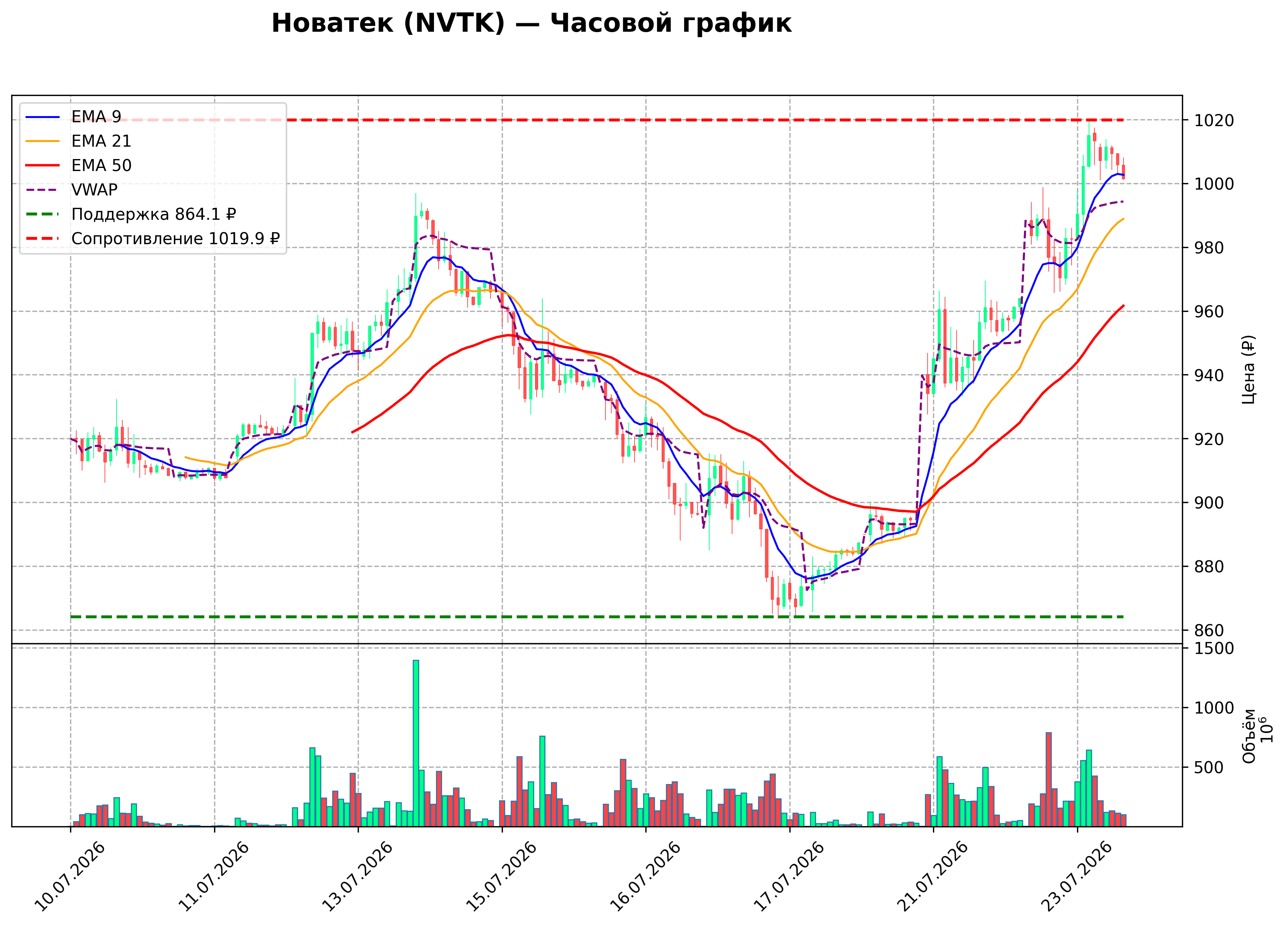Click the "1020" price axis tick label
The width and height of the screenshot is (1288, 926).
click(1214, 120)
